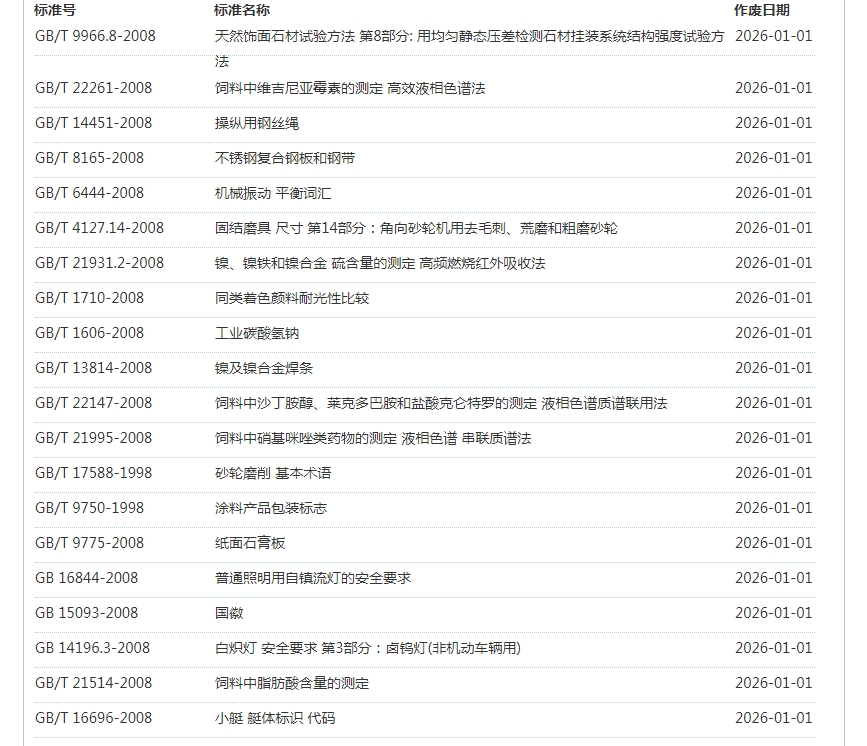Image resolution: width=867 pixels, height=746 pixels.
Task: Open 不锈钢复合钢板和钢带 entry
Action: (x=284, y=158)
